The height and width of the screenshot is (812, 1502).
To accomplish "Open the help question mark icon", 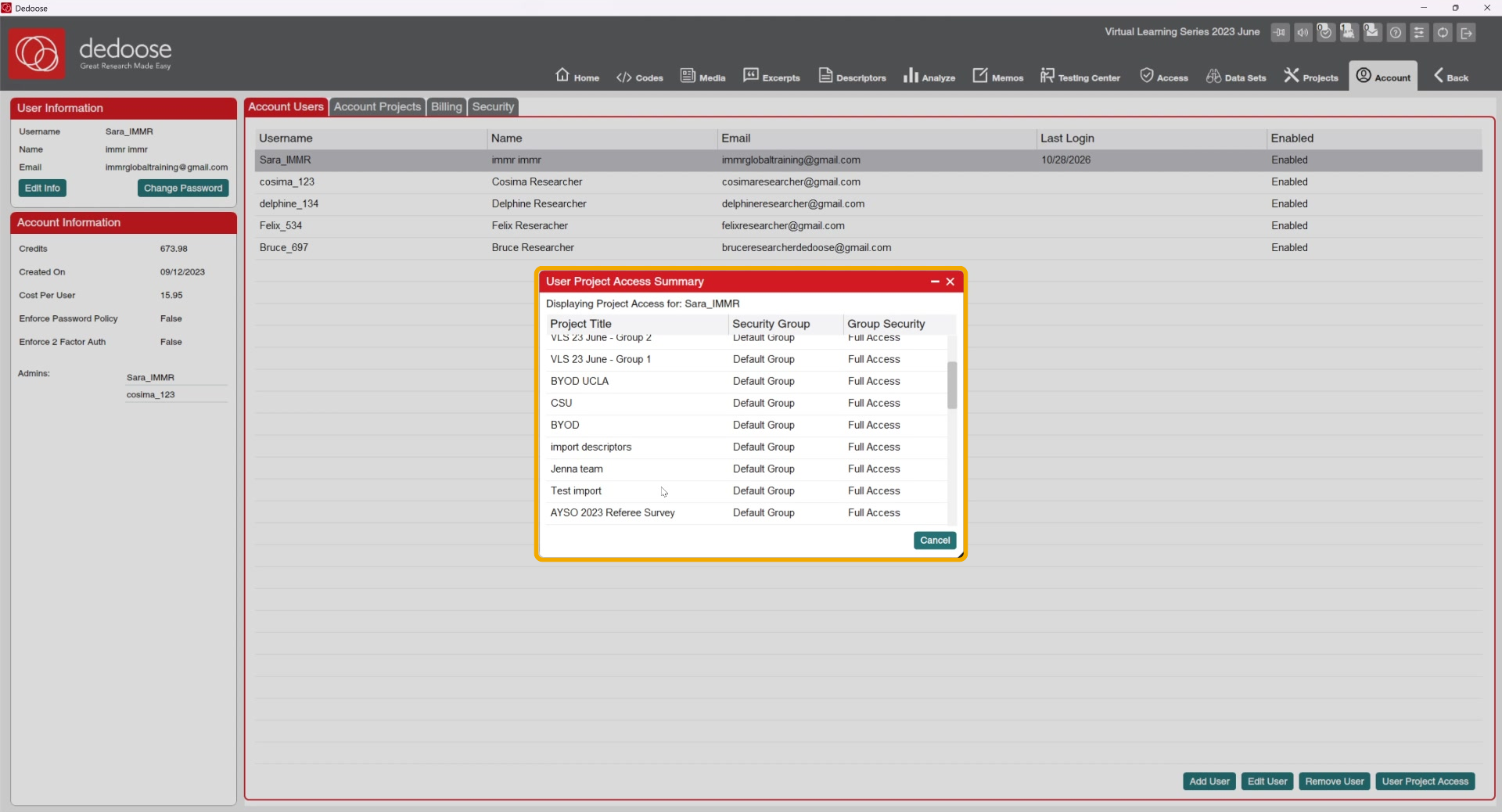I will pyautogui.click(x=1396, y=32).
